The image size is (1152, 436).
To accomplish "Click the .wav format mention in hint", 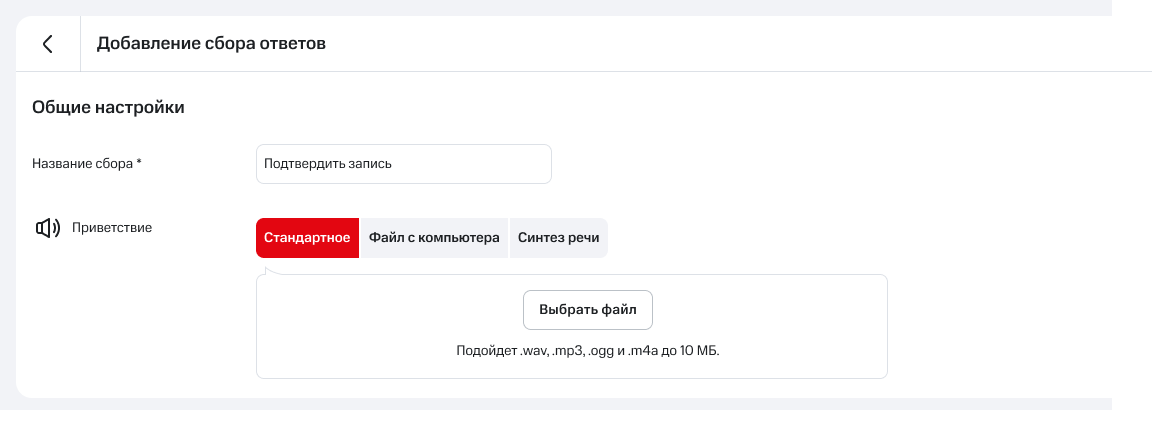I will [x=534, y=352].
